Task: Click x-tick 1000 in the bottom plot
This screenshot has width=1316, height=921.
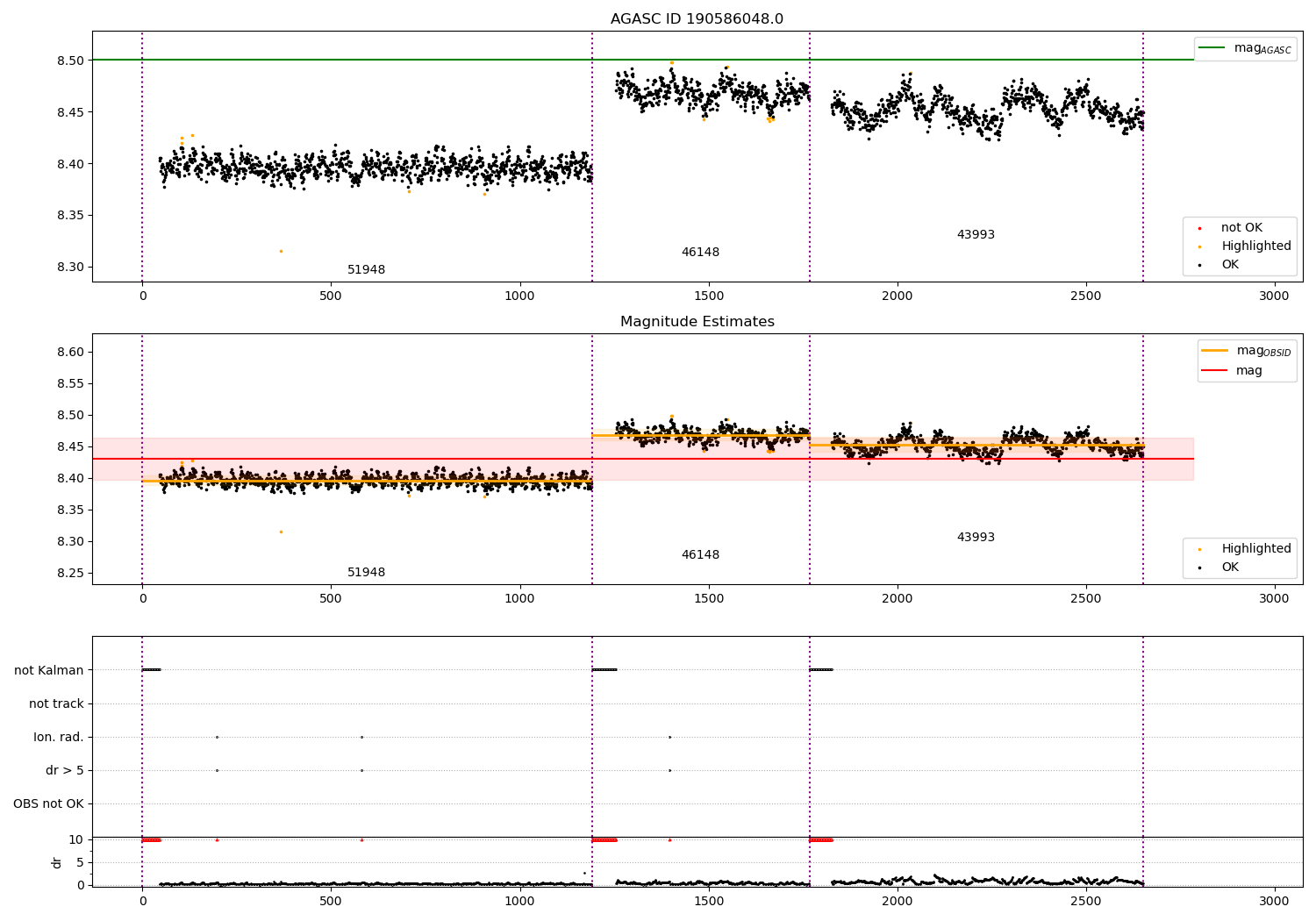Action: click(x=519, y=901)
